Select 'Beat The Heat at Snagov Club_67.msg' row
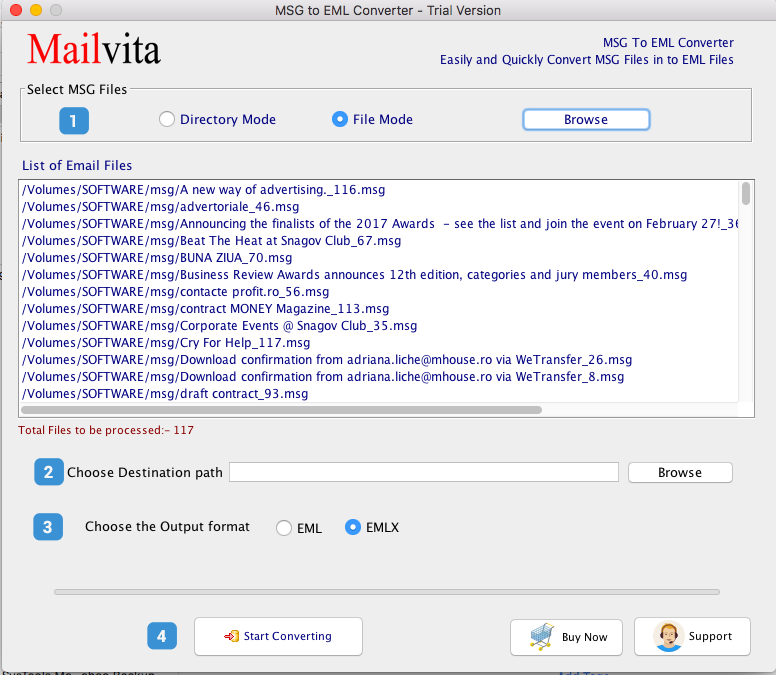This screenshot has height=675, width=776. pos(379,241)
